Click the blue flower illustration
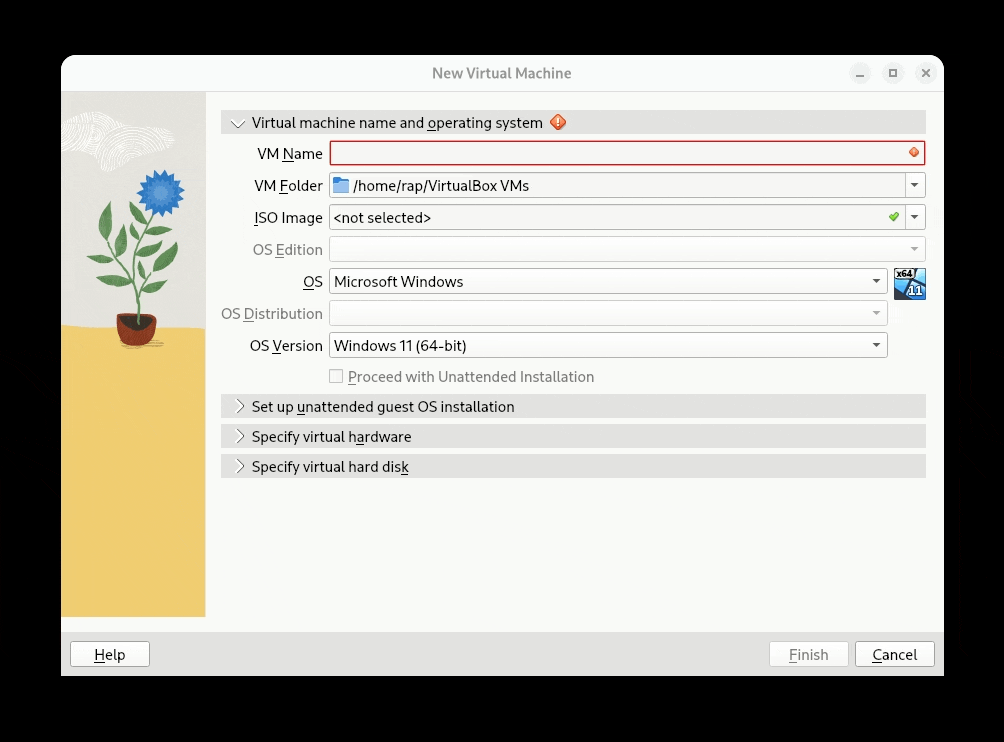The height and width of the screenshot is (742, 1004). coord(160,193)
